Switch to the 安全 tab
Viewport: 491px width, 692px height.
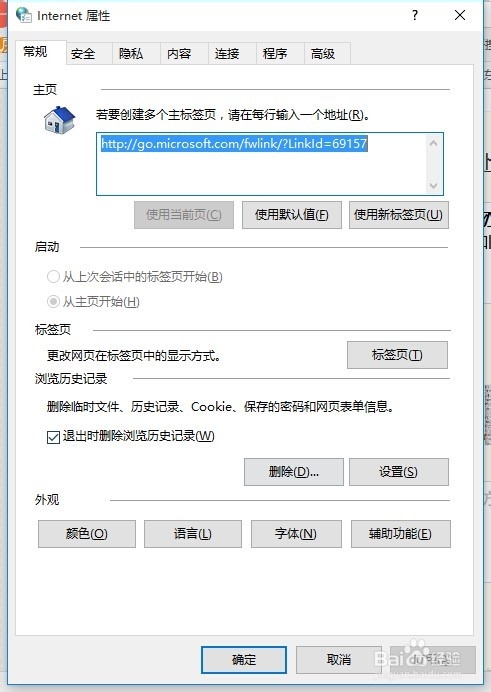pyautogui.click(x=83, y=54)
